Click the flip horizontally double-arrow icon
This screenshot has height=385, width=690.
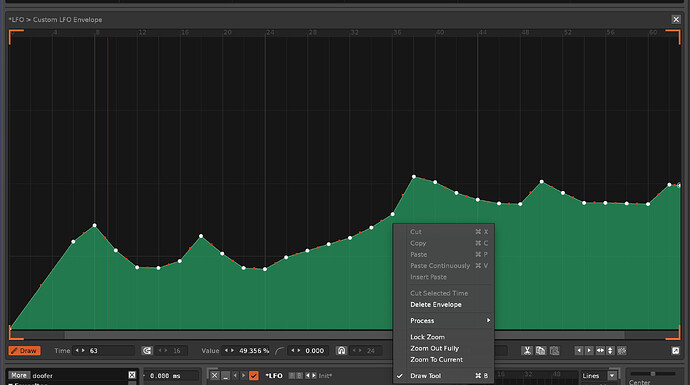click(x=600, y=351)
